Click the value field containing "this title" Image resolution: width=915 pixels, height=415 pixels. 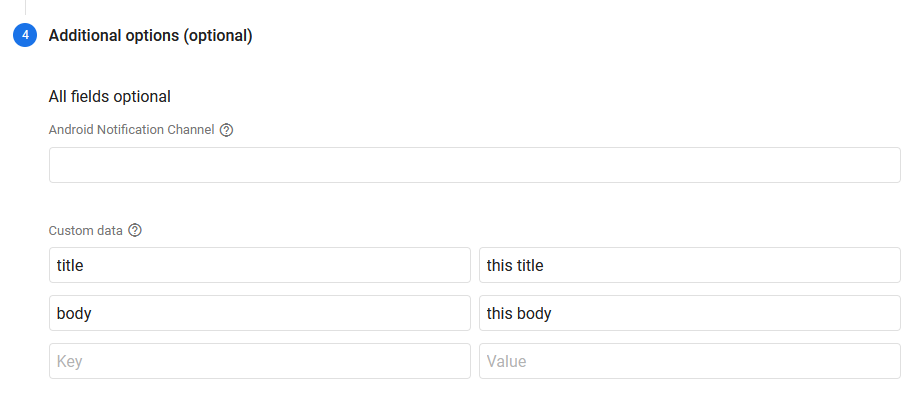689,265
